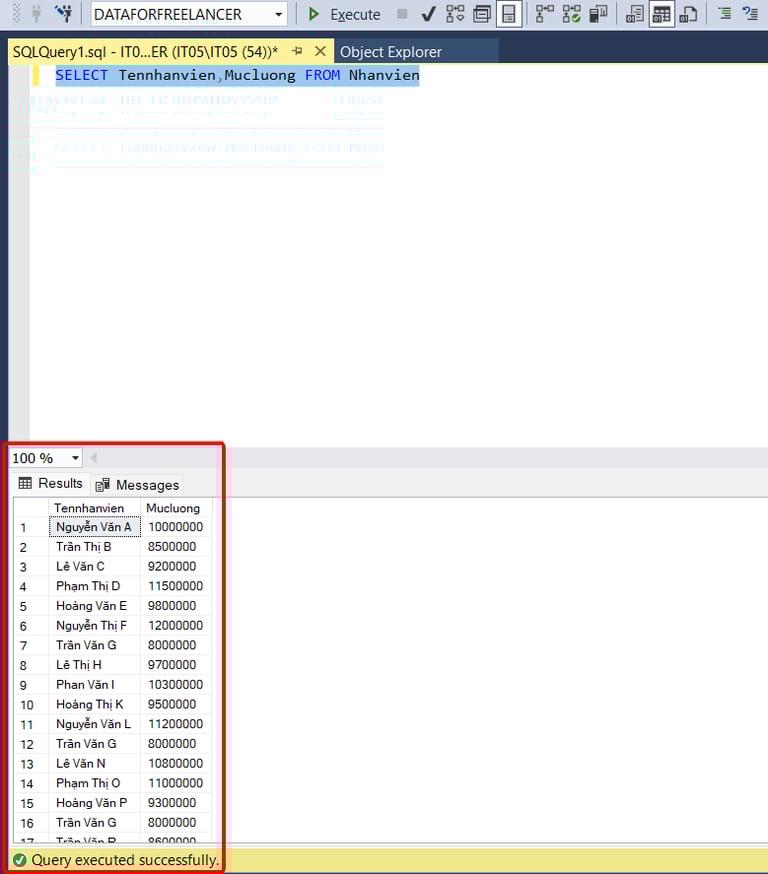Click the SELECT keyword in query editor
Viewport: 768px width, 874px height.
pos(81,75)
